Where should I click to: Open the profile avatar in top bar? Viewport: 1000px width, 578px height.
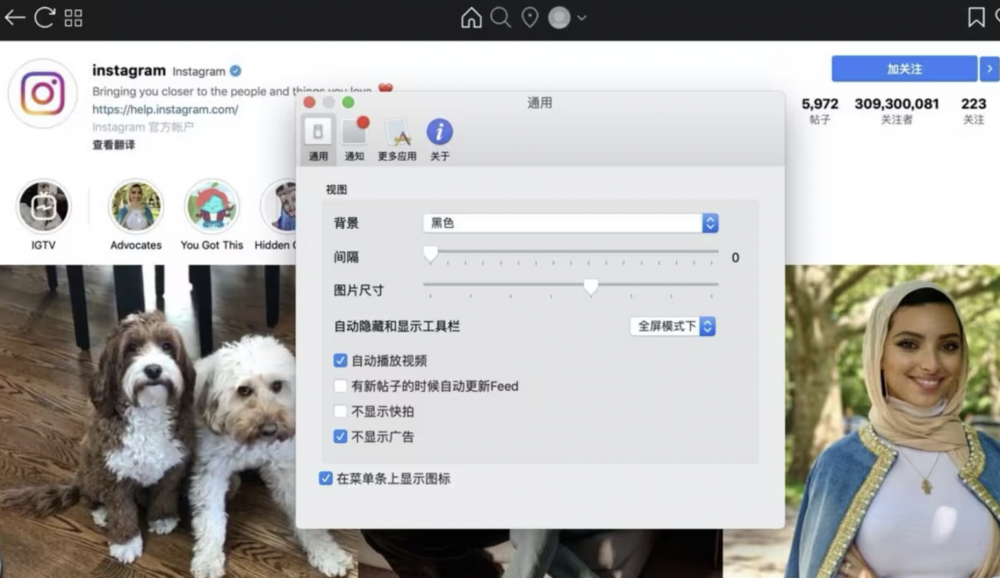click(559, 18)
